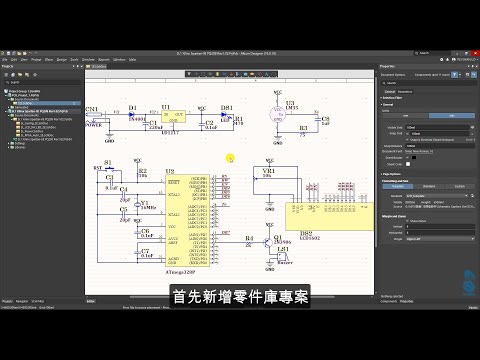The height and width of the screenshot is (360, 480).
Task: Click the white Sheet Color swatch
Action: (x=408, y=164)
